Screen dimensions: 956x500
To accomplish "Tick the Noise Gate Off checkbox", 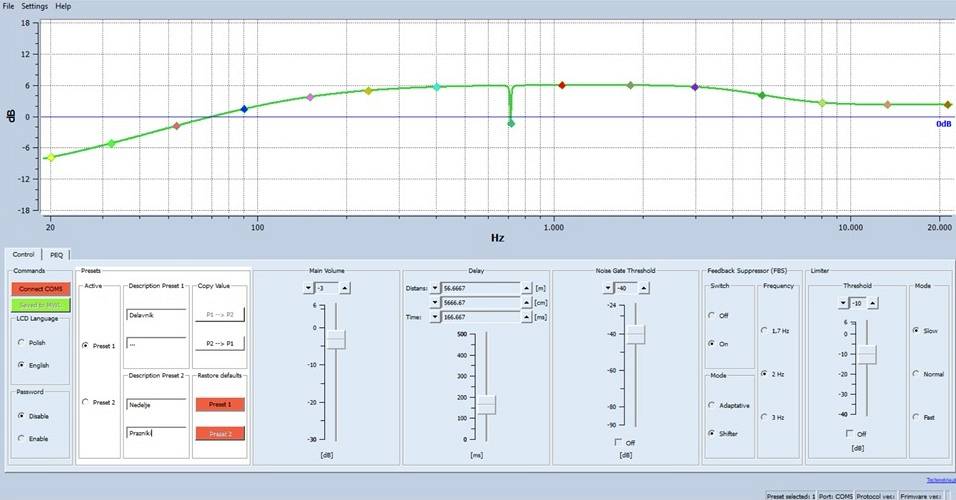I will pos(618,442).
